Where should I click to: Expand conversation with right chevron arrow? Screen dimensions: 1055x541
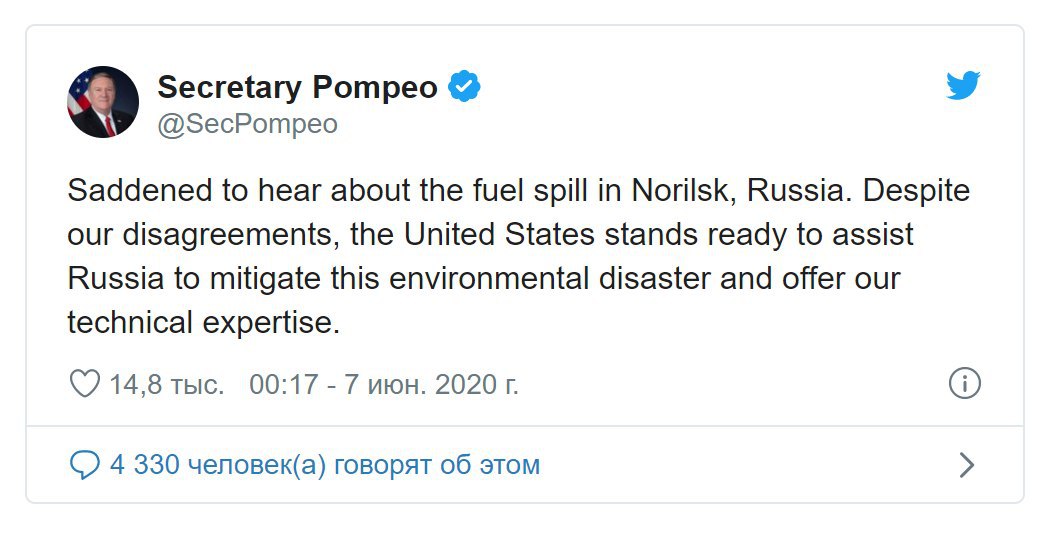(966, 465)
